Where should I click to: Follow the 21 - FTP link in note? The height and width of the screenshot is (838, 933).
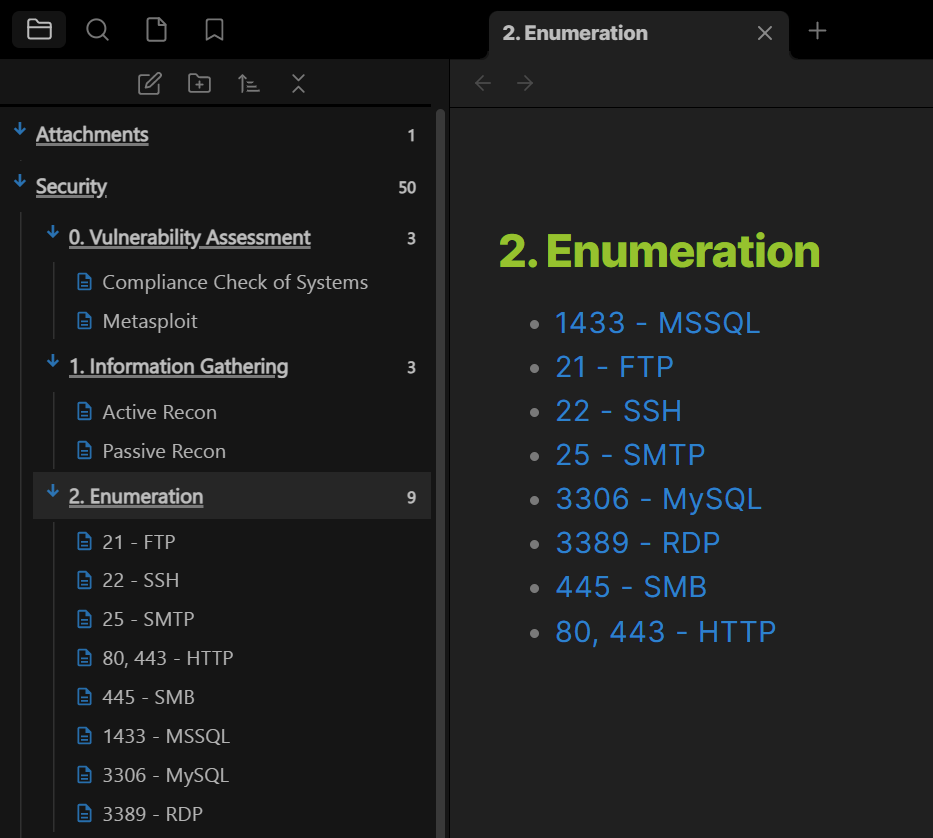[x=614, y=367]
